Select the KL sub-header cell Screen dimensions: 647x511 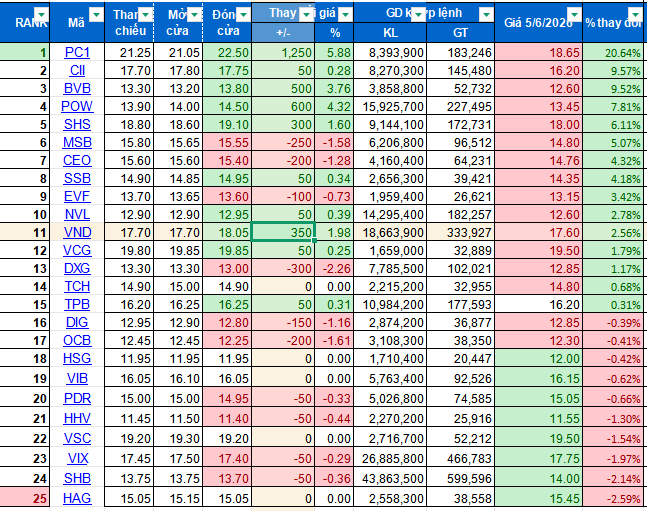point(390,33)
